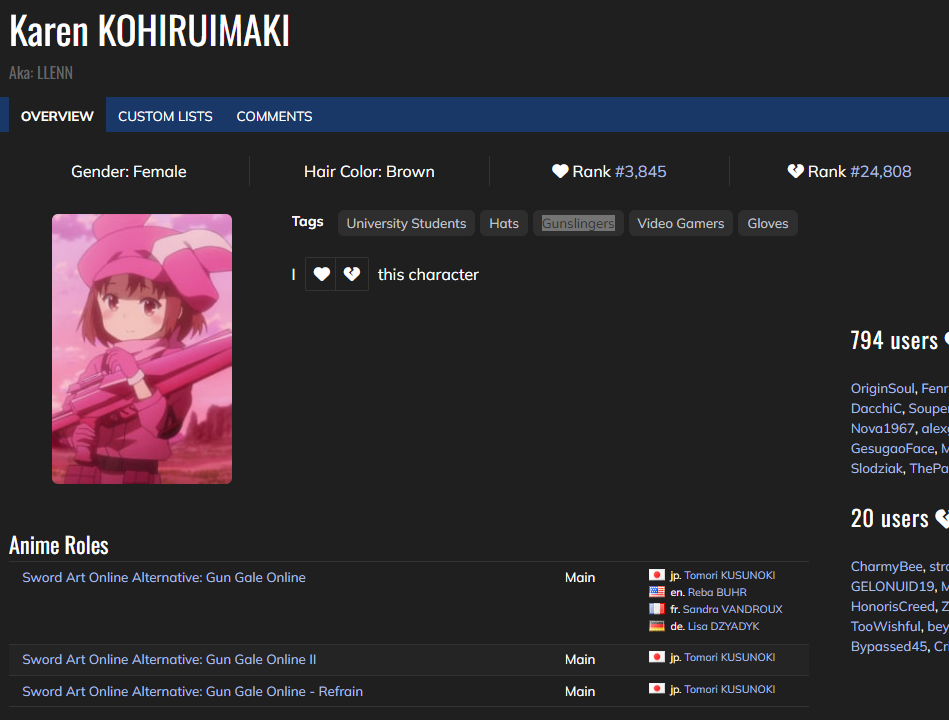Image resolution: width=949 pixels, height=720 pixels.
Task: Visit voice actor Reba BUHR's page
Action: [x=716, y=592]
